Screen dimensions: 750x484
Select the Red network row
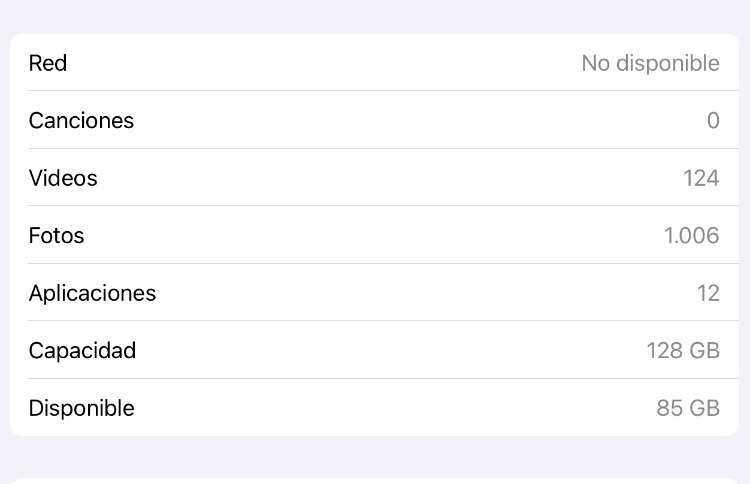point(375,62)
